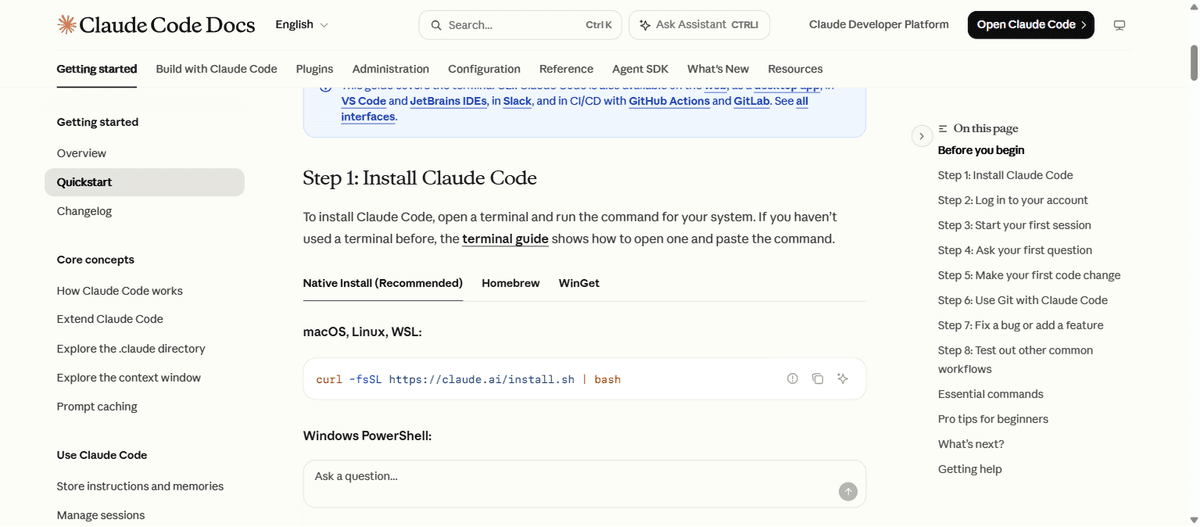Focus the Search input box
Image resolution: width=1200 pixels, height=527 pixels.
coord(520,25)
